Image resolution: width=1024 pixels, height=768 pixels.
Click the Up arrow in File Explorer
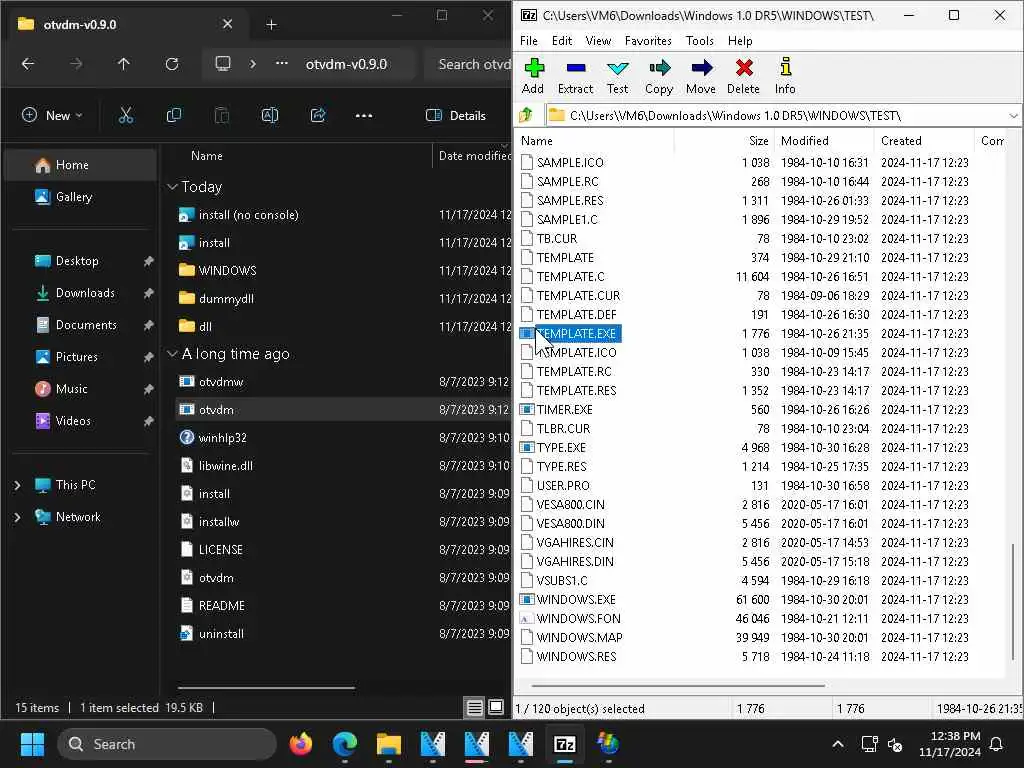click(x=123, y=64)
